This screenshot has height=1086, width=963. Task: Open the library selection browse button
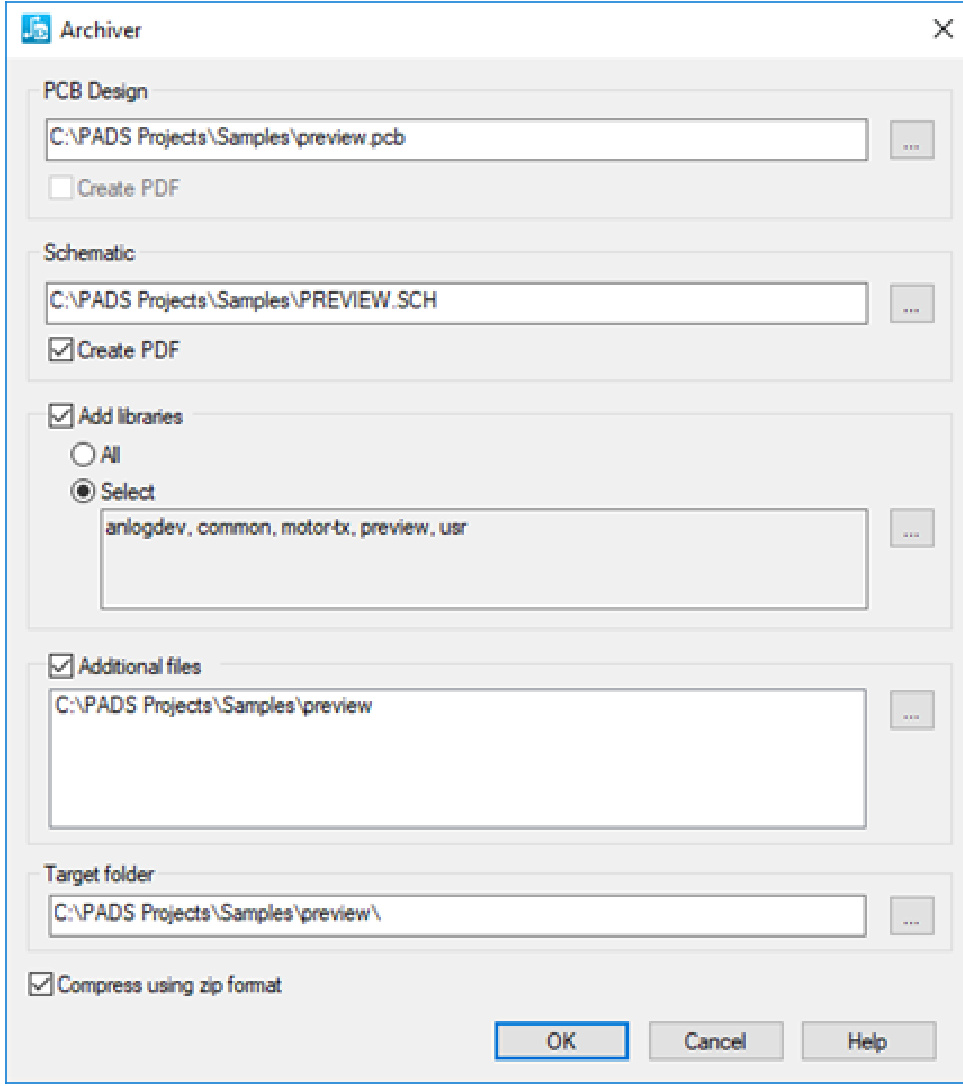[911, 529]
